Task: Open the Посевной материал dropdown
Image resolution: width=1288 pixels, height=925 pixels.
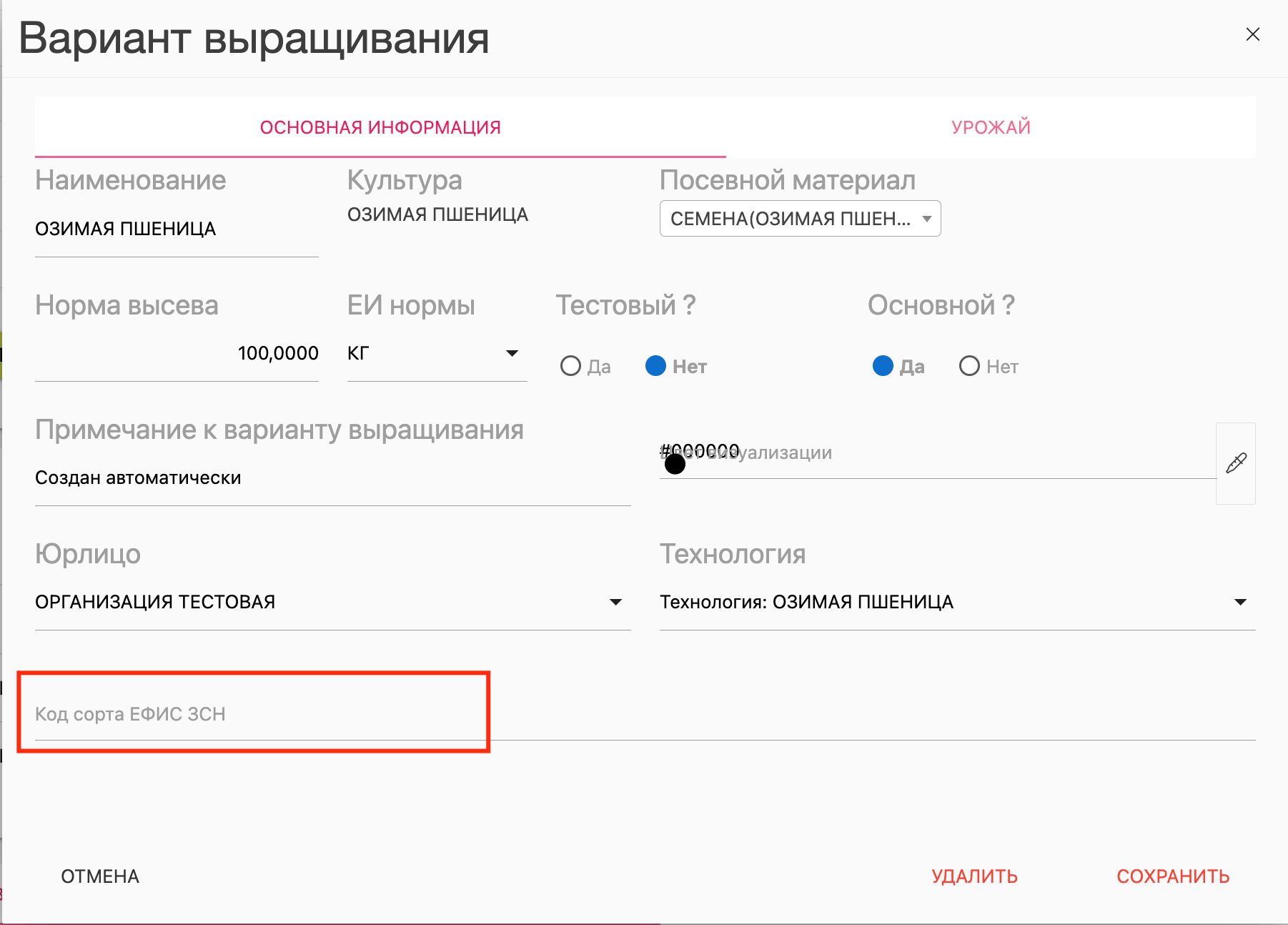Action: 800,219
